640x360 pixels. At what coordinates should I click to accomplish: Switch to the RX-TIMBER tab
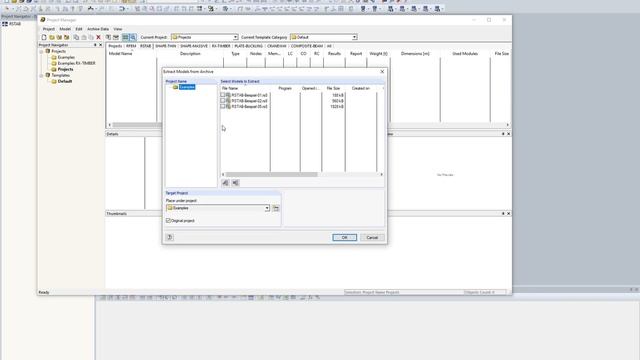(221, 46)
